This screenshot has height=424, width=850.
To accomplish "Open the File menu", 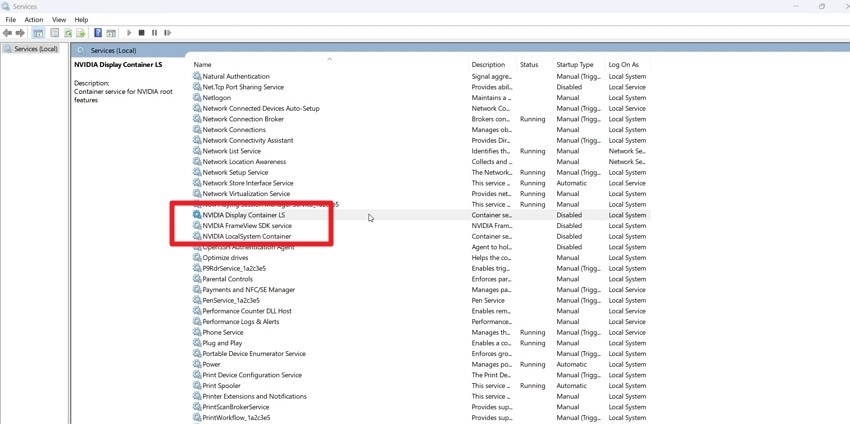I will (x=11, y=20).
